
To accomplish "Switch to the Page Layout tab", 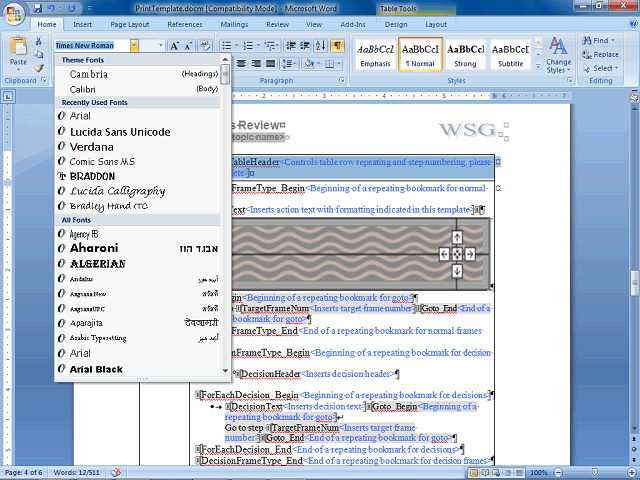I will (130, 24).
